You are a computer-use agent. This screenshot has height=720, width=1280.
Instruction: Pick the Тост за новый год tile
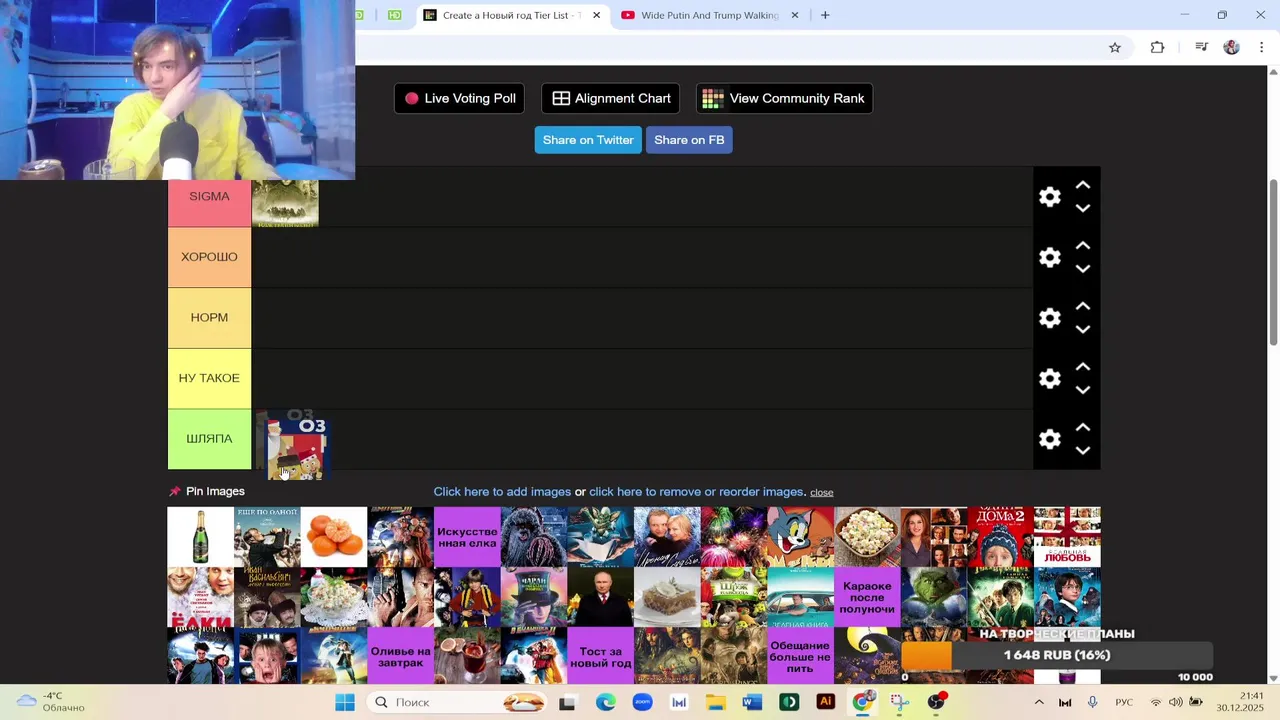coord(601,656)
